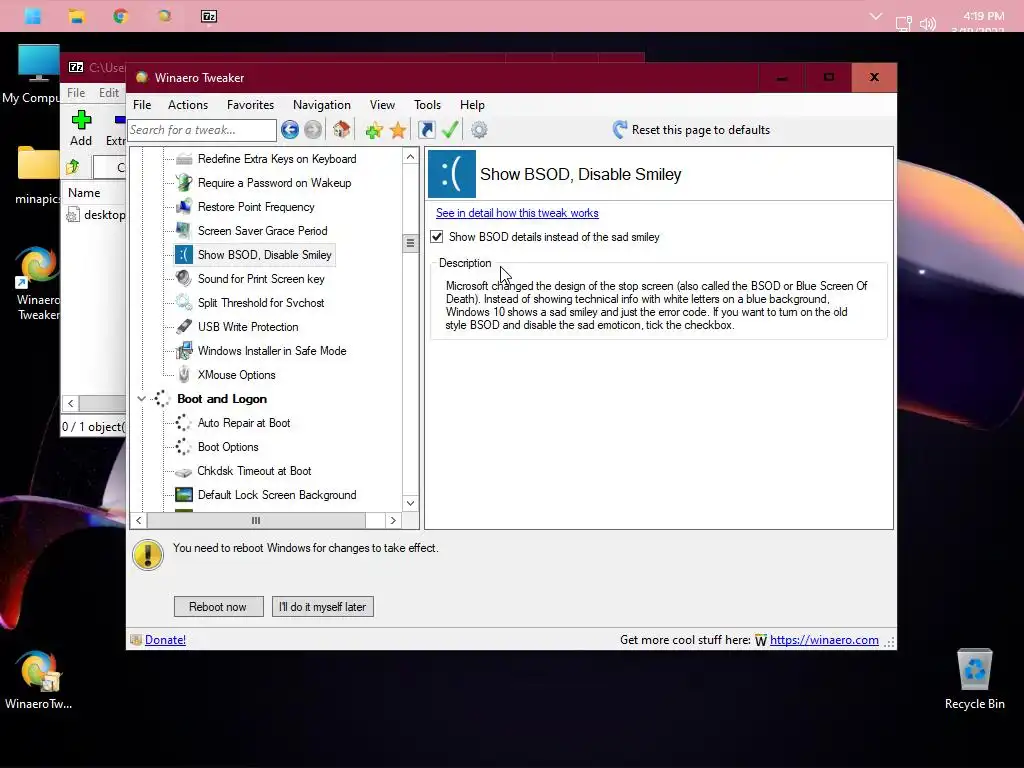This screenshot has width=1024, height=768.
Task: Open the View menu
Action: (382, 104)
